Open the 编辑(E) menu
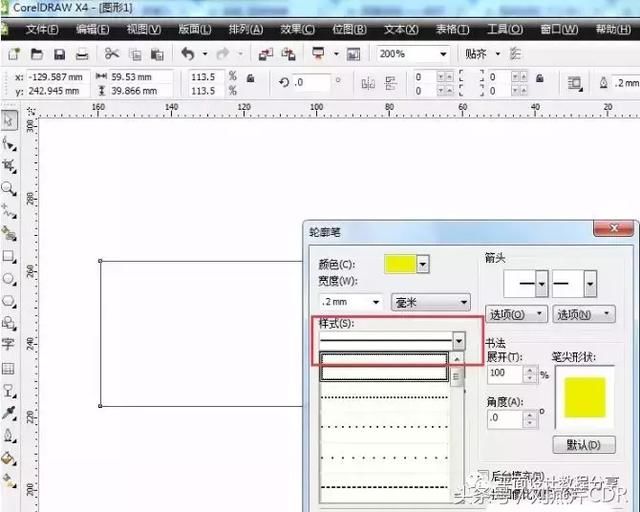Viewport: 640px width, 512px height. pos(93,29)
